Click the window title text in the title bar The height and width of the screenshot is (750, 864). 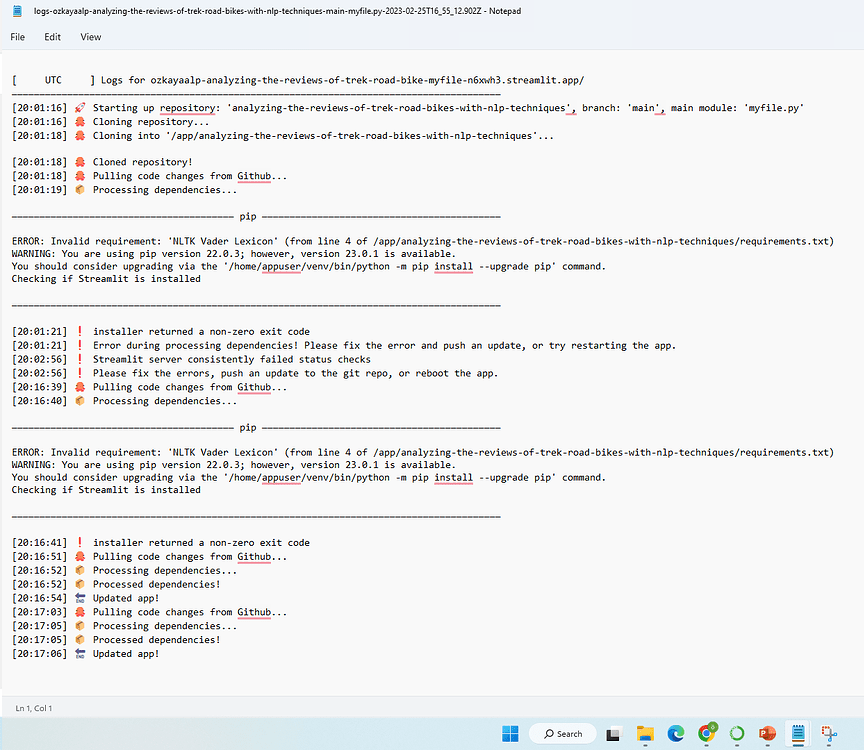pos(277,10)
